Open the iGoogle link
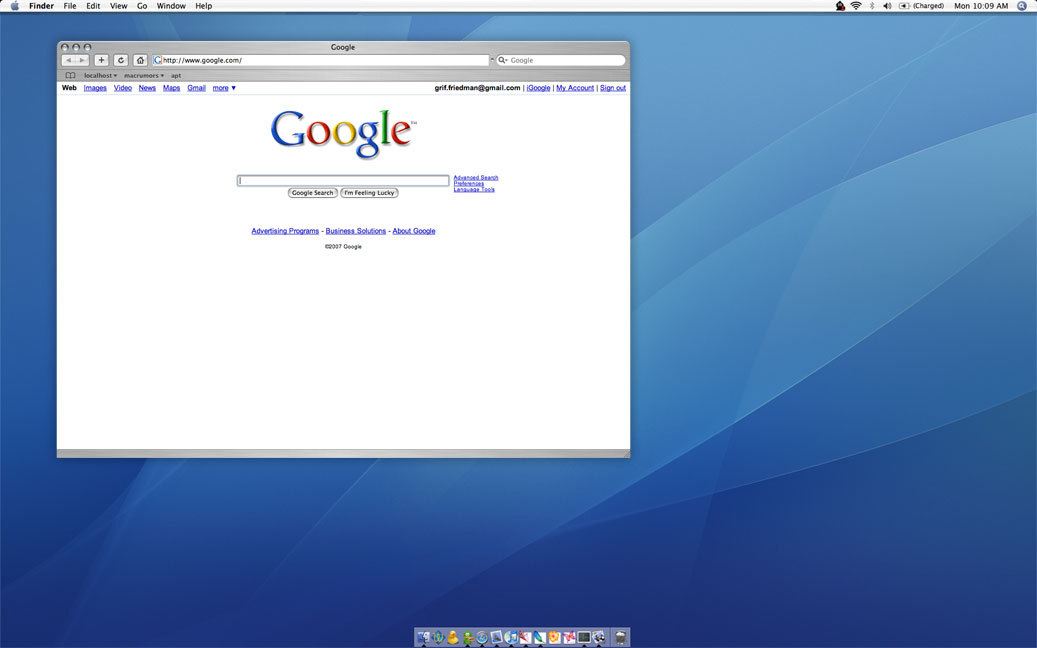 point(538,88)
